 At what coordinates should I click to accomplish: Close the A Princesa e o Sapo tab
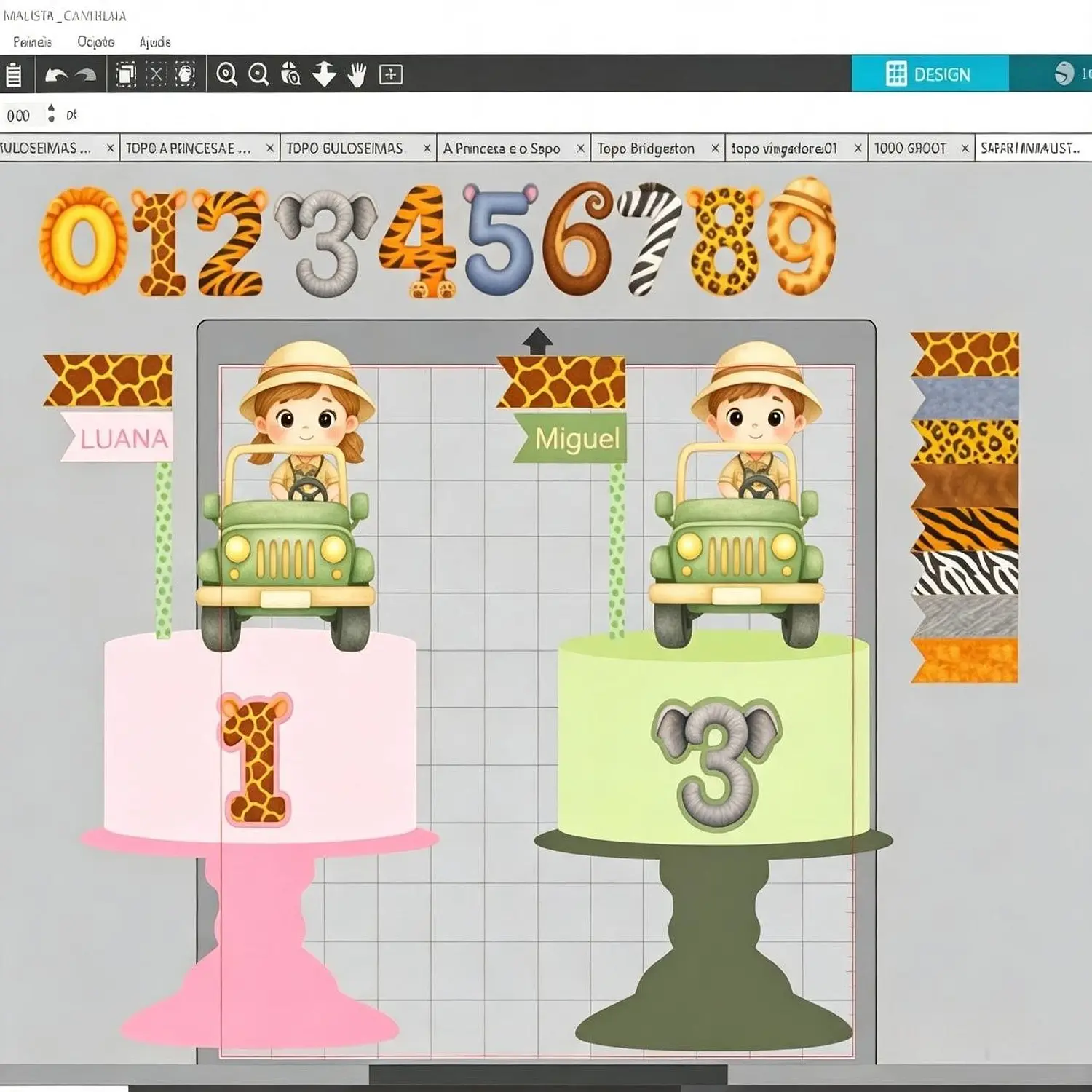[580, 149]
